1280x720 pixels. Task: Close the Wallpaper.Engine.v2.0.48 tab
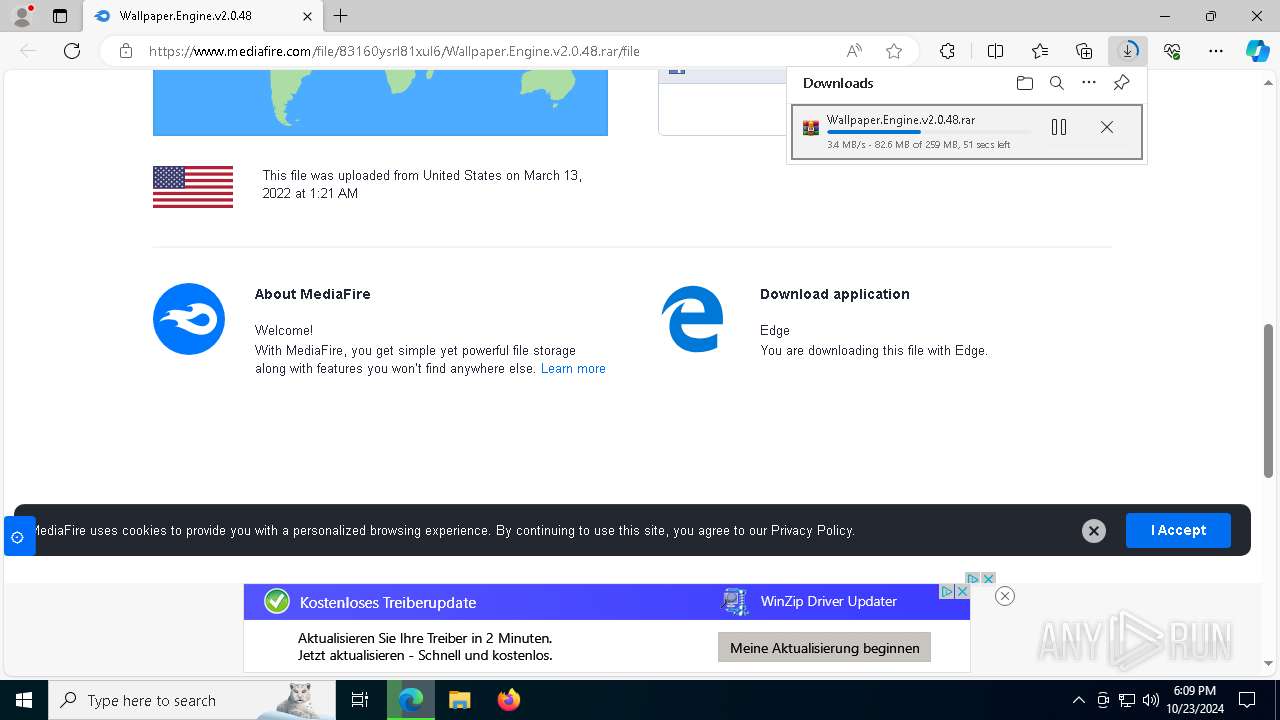[x=307, y=16]
